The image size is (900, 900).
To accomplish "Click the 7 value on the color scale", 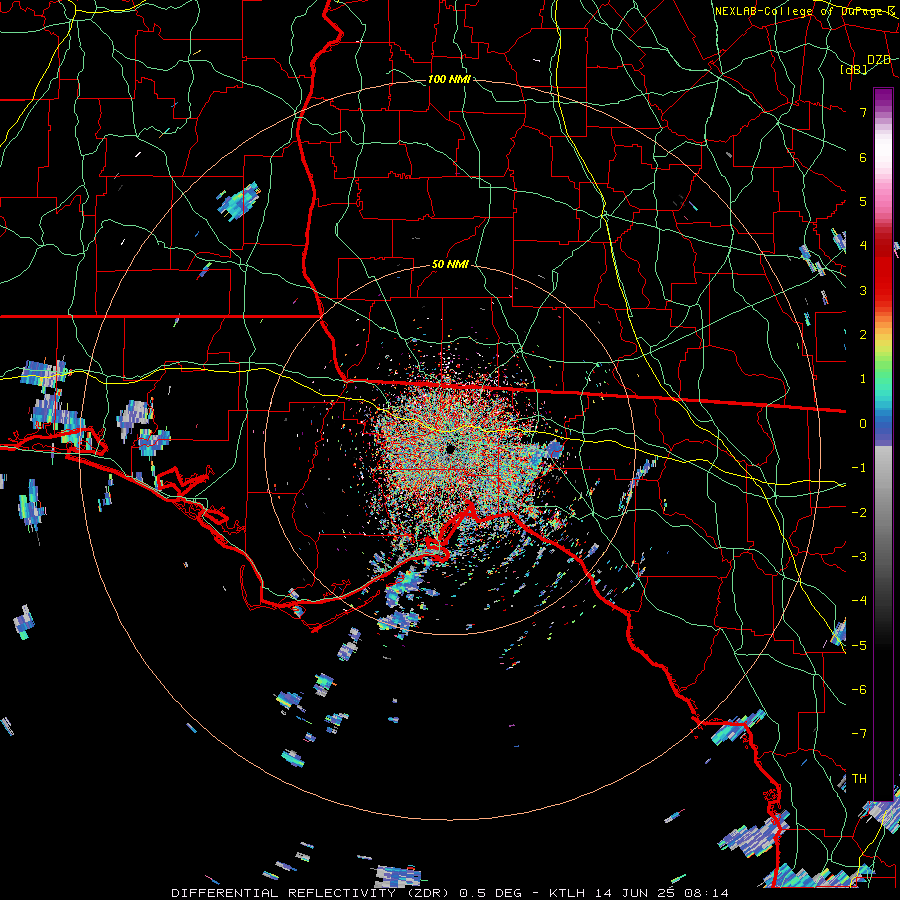I will click(x=863, y=112).
